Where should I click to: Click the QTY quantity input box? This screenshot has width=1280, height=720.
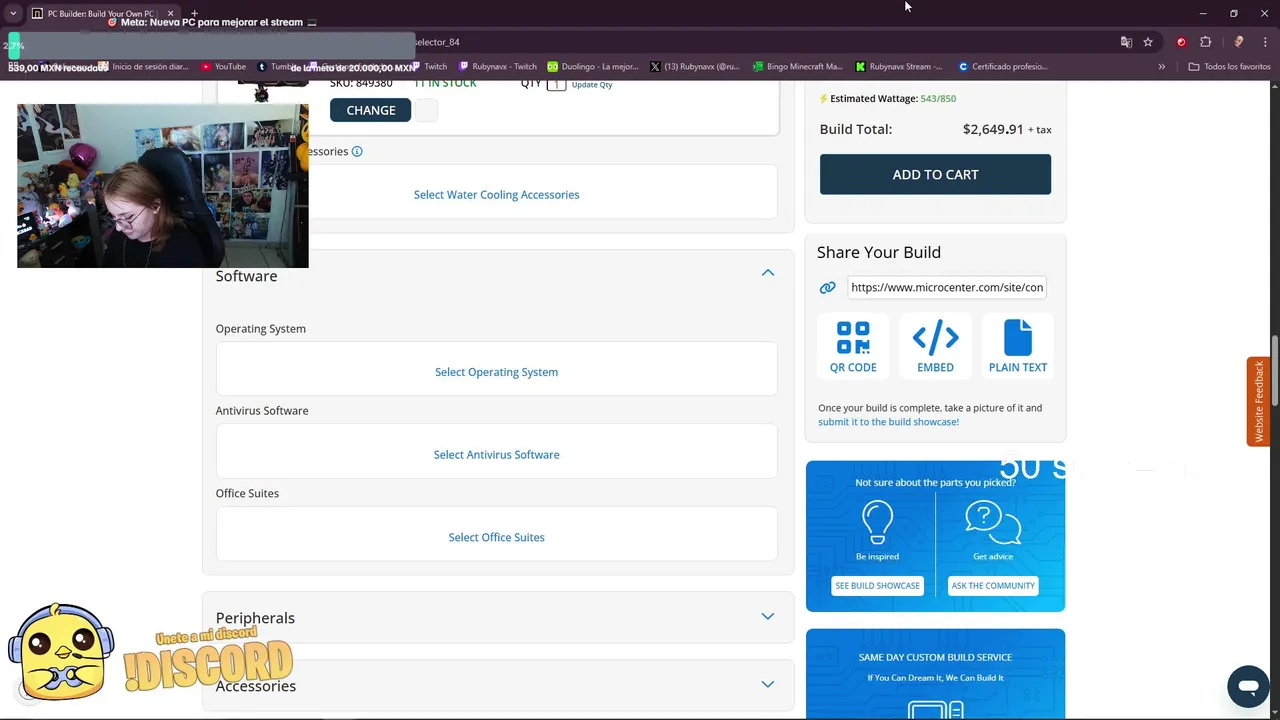pos(557,85)
